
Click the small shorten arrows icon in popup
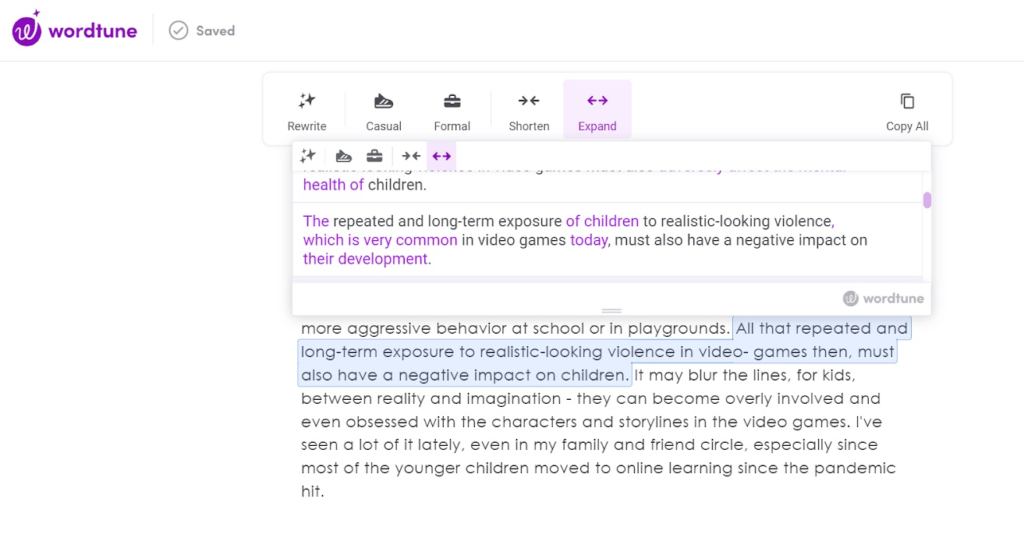[x=411, y=156]
